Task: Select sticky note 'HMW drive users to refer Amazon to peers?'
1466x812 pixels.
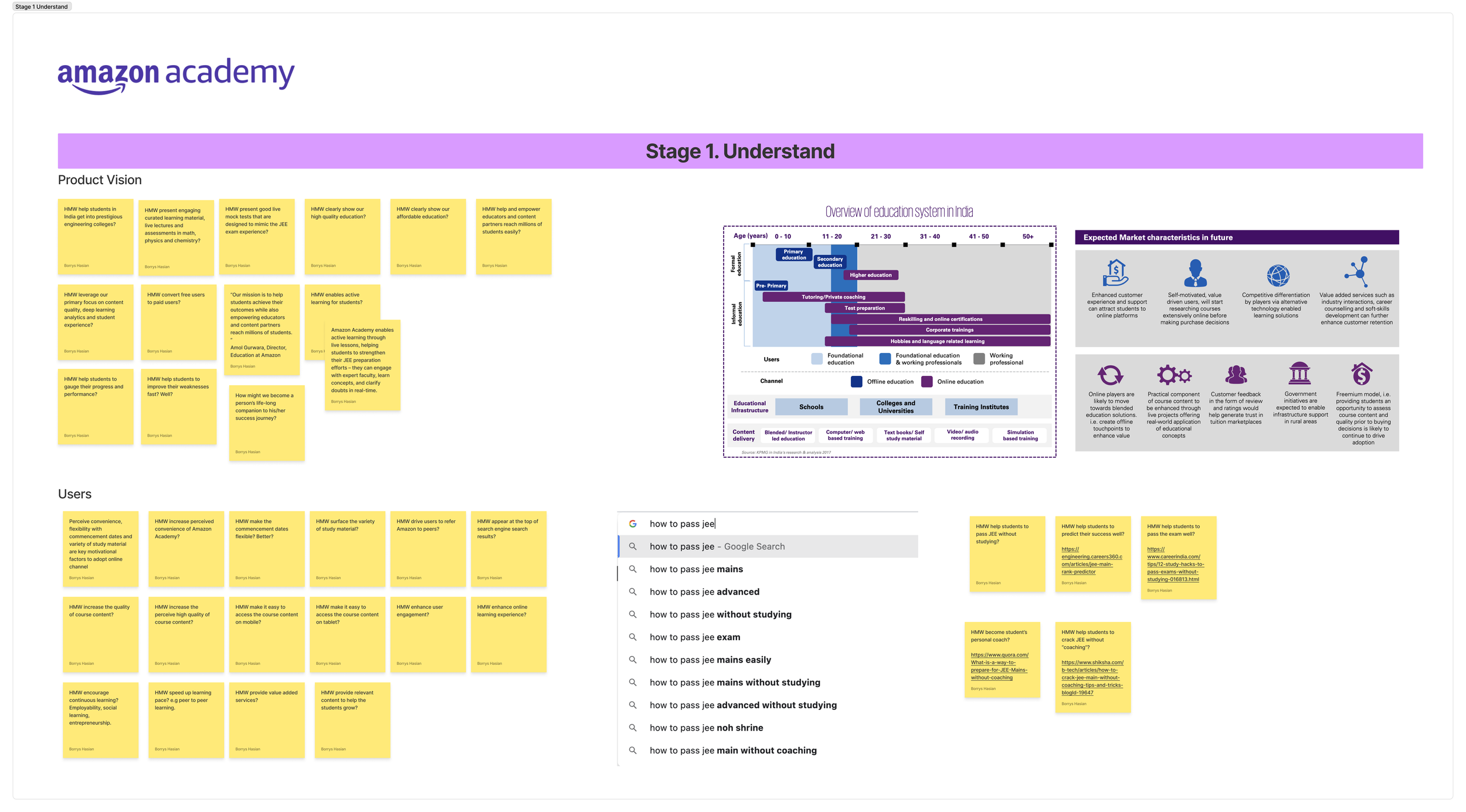Action: (x=428, y=549)
